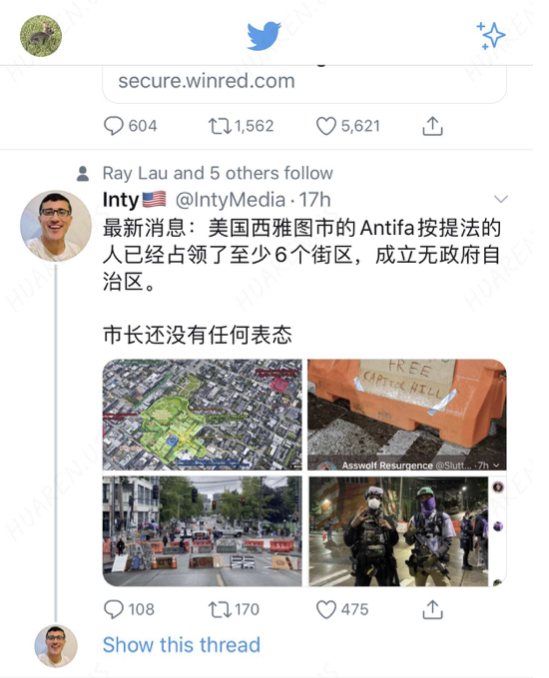Open the sparkle top tweets icon
This screenshot has height=678, width=549.
(x=491, y=35)
